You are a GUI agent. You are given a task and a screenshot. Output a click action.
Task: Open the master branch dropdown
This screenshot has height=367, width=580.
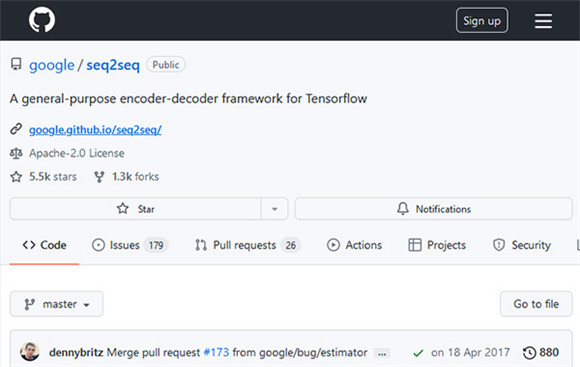click(57, 304)
